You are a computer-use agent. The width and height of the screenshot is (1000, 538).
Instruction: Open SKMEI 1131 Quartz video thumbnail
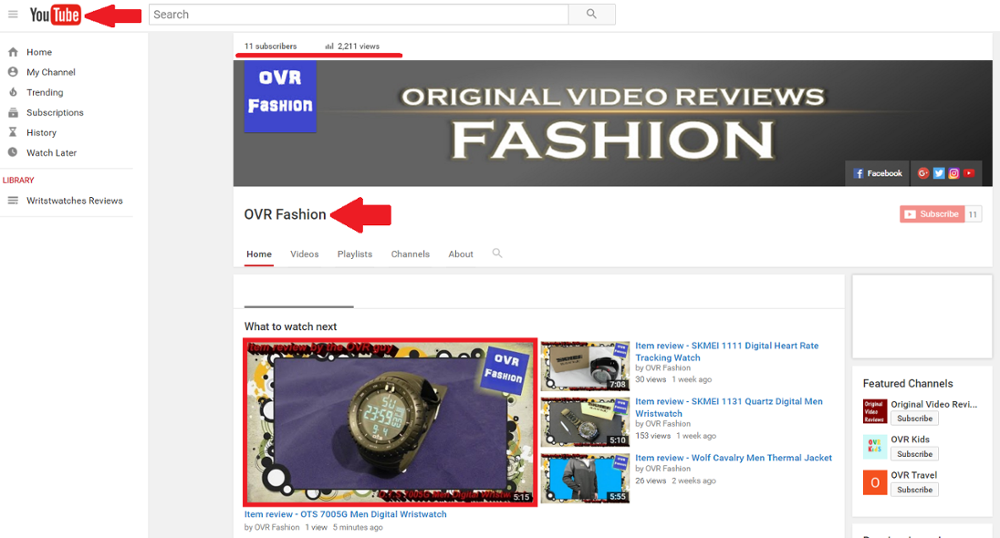click(585, 422)
